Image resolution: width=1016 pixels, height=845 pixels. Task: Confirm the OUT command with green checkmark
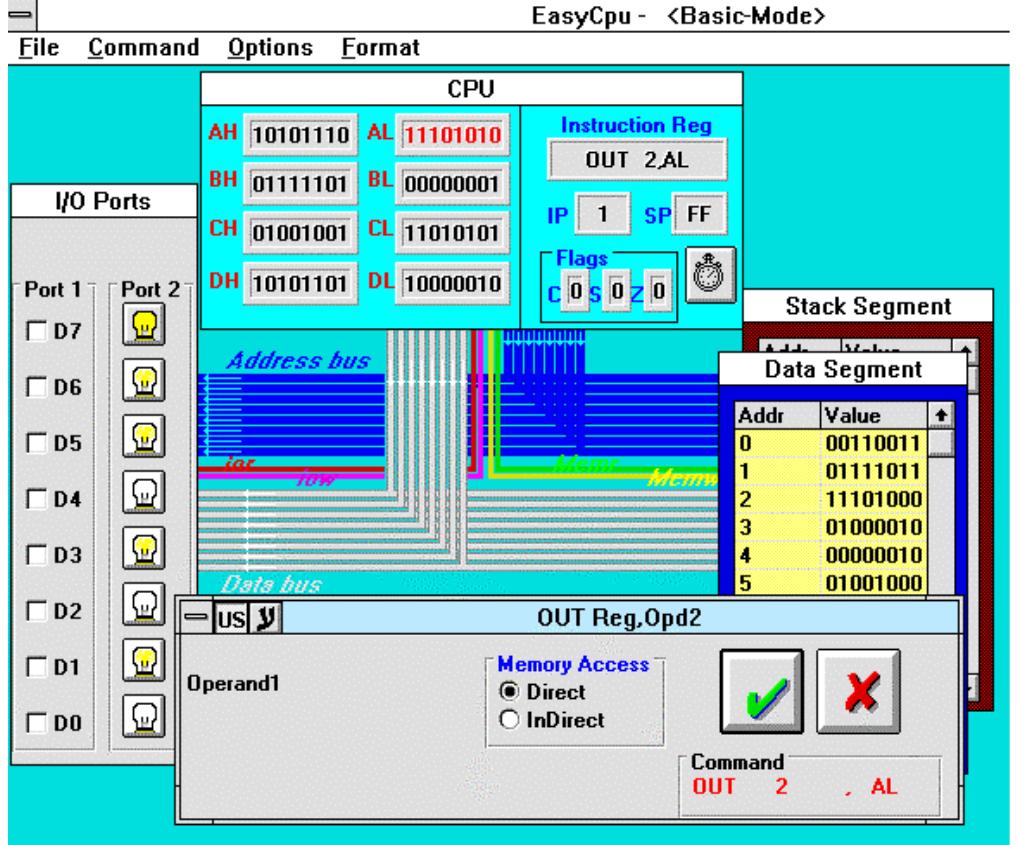pos(762,691)
